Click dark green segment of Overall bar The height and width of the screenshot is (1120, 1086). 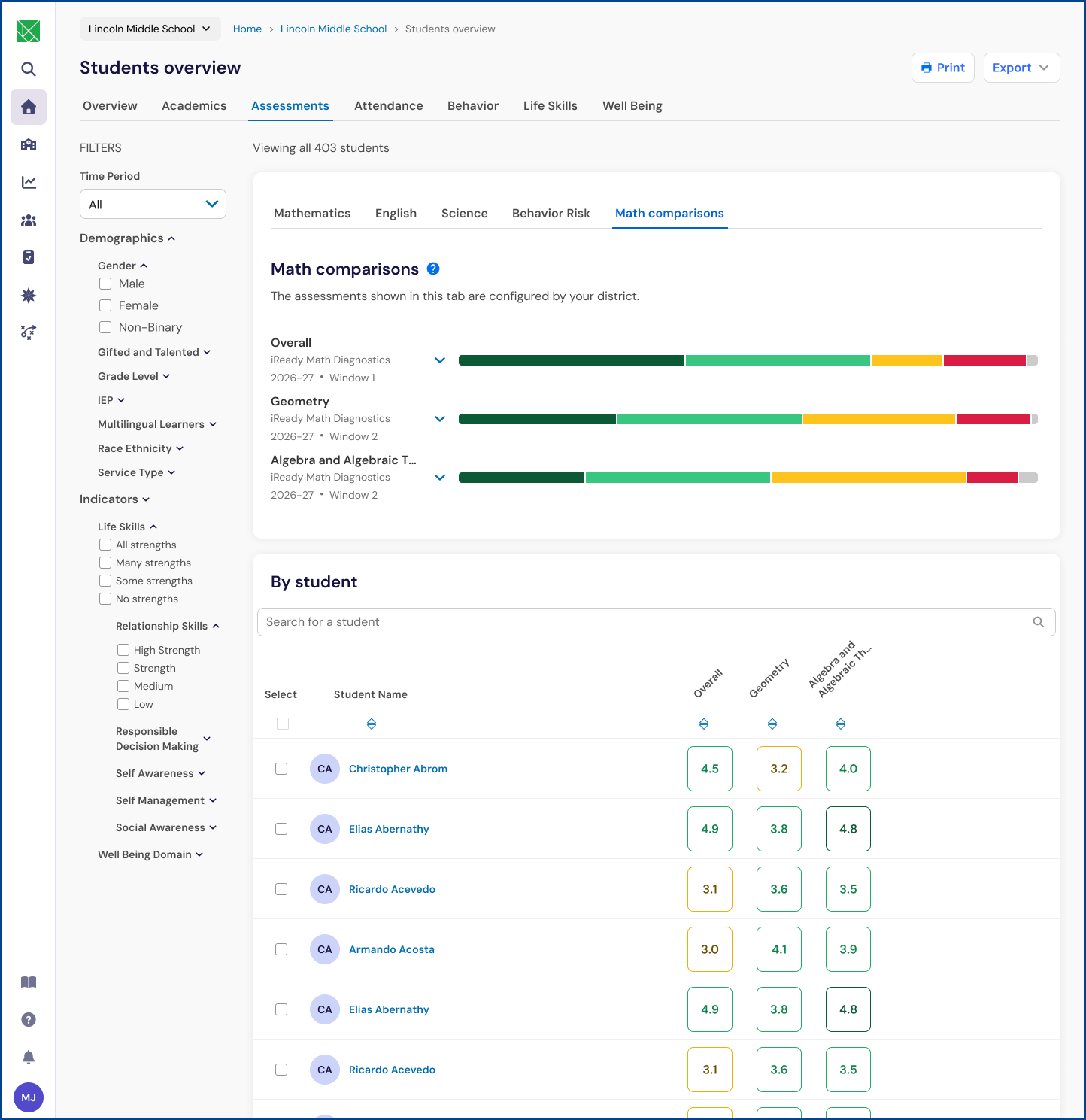point(572,360)
